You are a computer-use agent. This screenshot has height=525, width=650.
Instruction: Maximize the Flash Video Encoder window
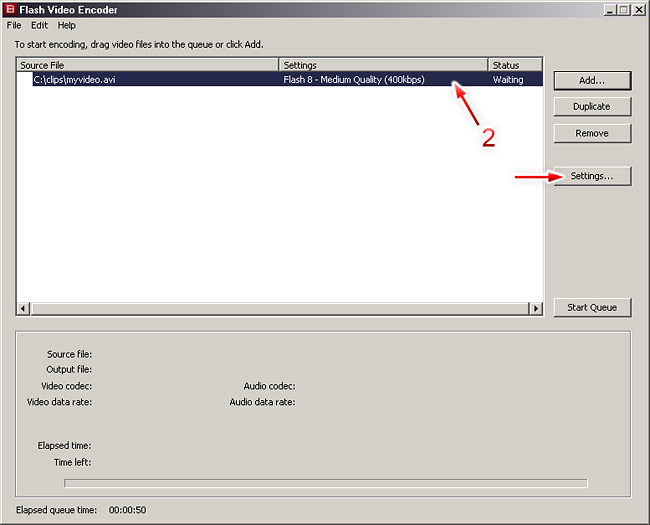click(623, 10)
